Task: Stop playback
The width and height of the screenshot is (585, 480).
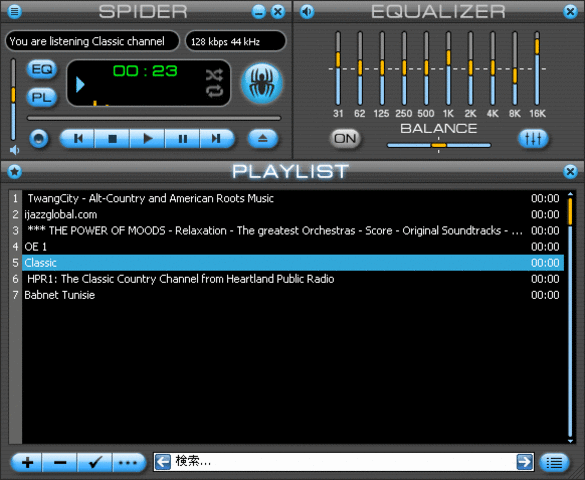Action: coord(112,139)
